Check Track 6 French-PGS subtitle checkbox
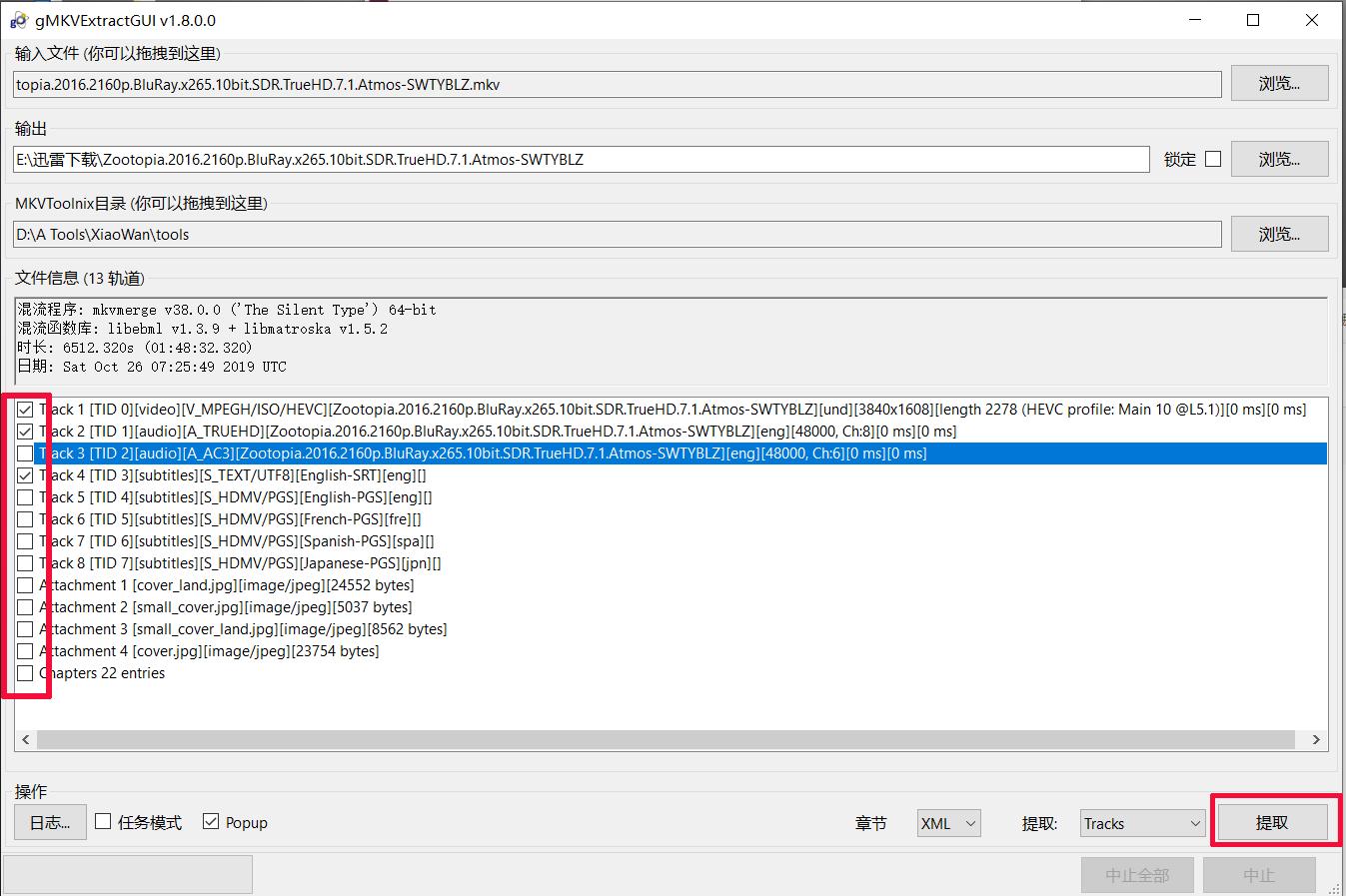This screenshot has height=896, width=1346. tap(25, 519)
